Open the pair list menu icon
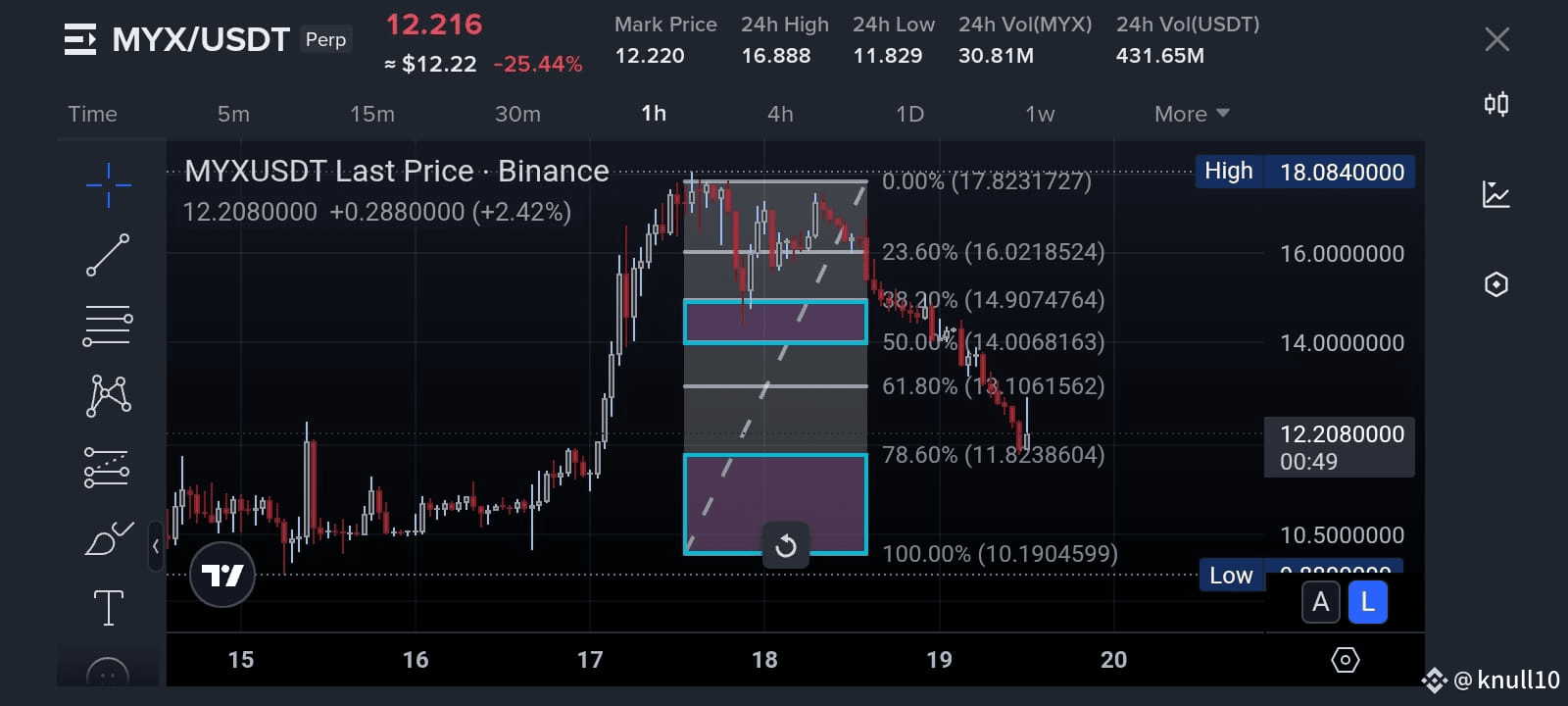 79,39
